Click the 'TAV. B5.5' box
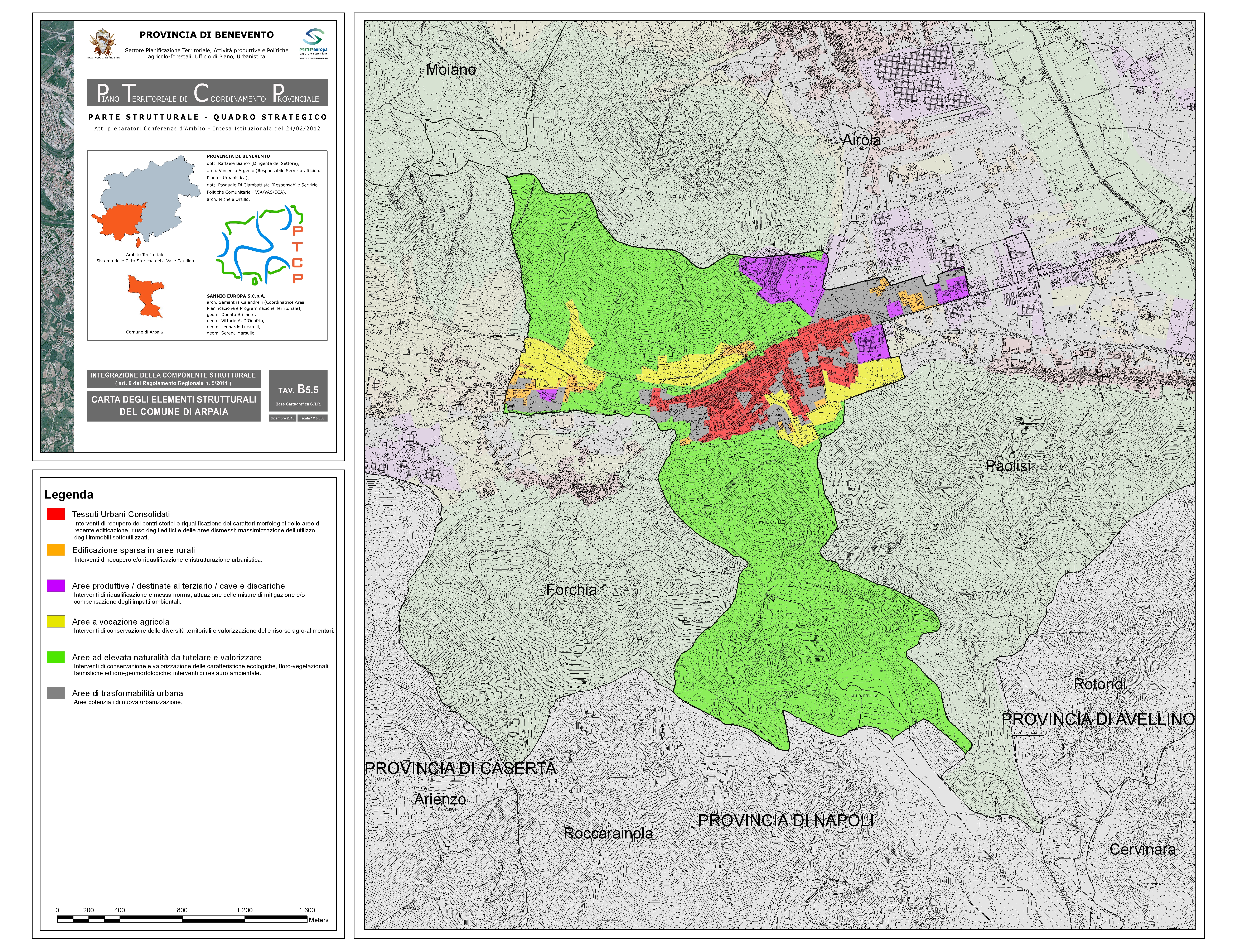Viewport: 1233px width, 952px height. (298, 390)
